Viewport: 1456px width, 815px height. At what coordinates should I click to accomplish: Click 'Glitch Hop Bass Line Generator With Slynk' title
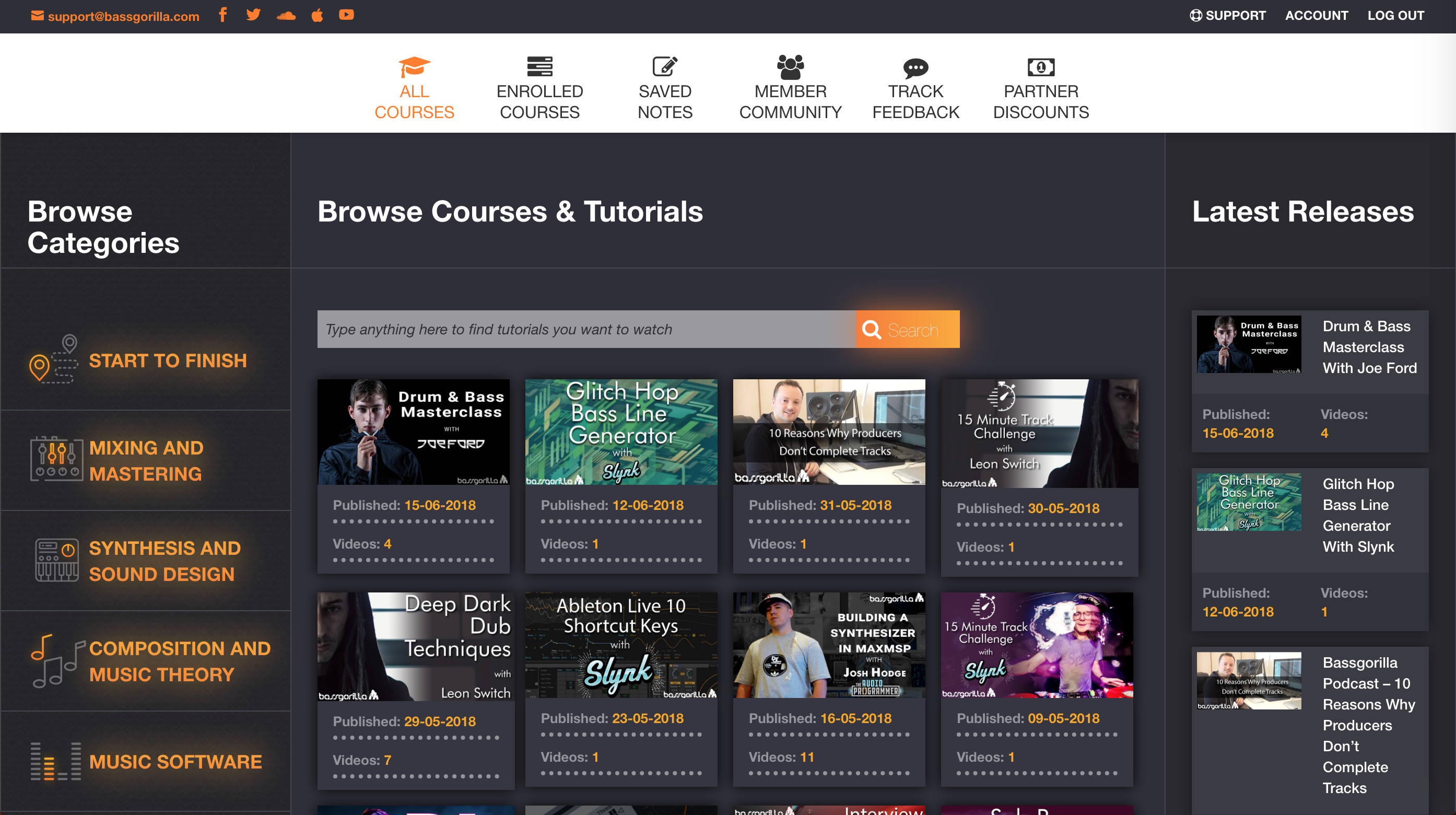[1358, 515]
